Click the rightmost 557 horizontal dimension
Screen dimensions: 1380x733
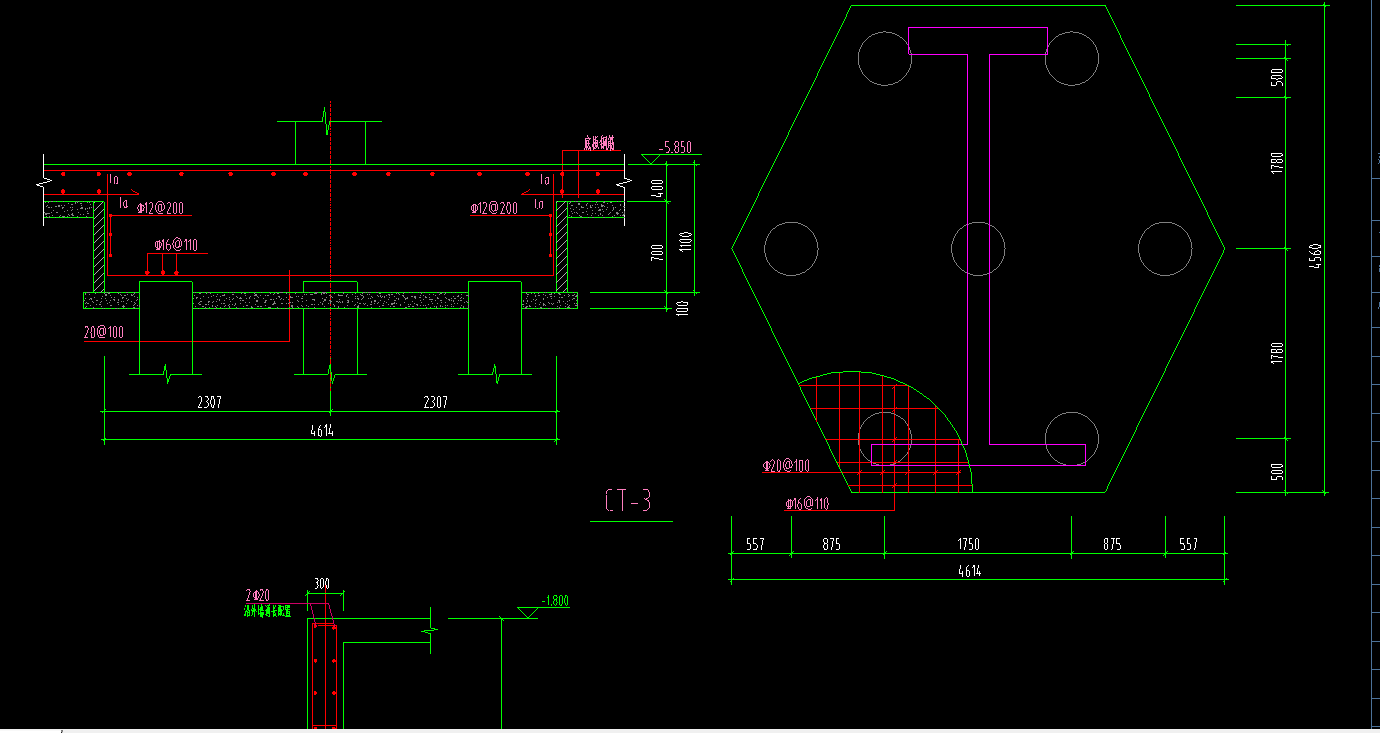[x=1188, y=545]
